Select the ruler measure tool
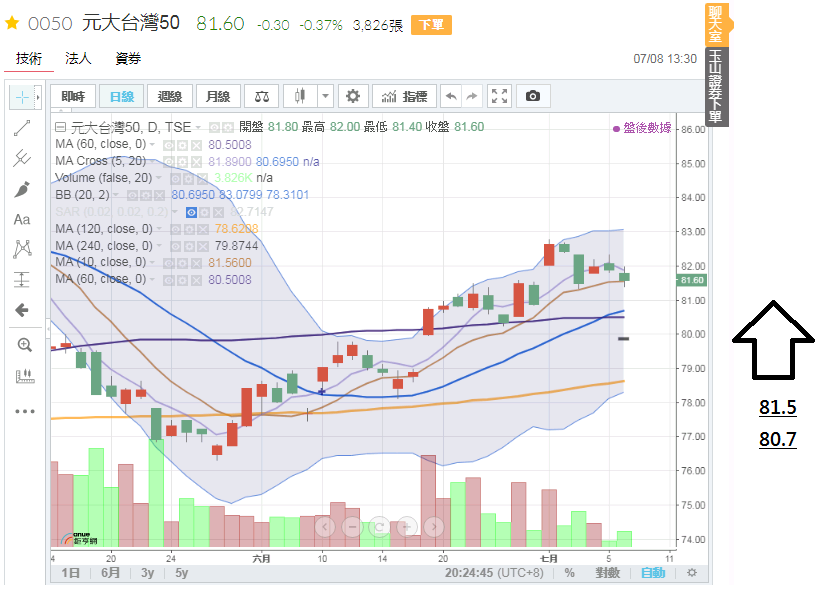830x600 pixels. [24, 376]
